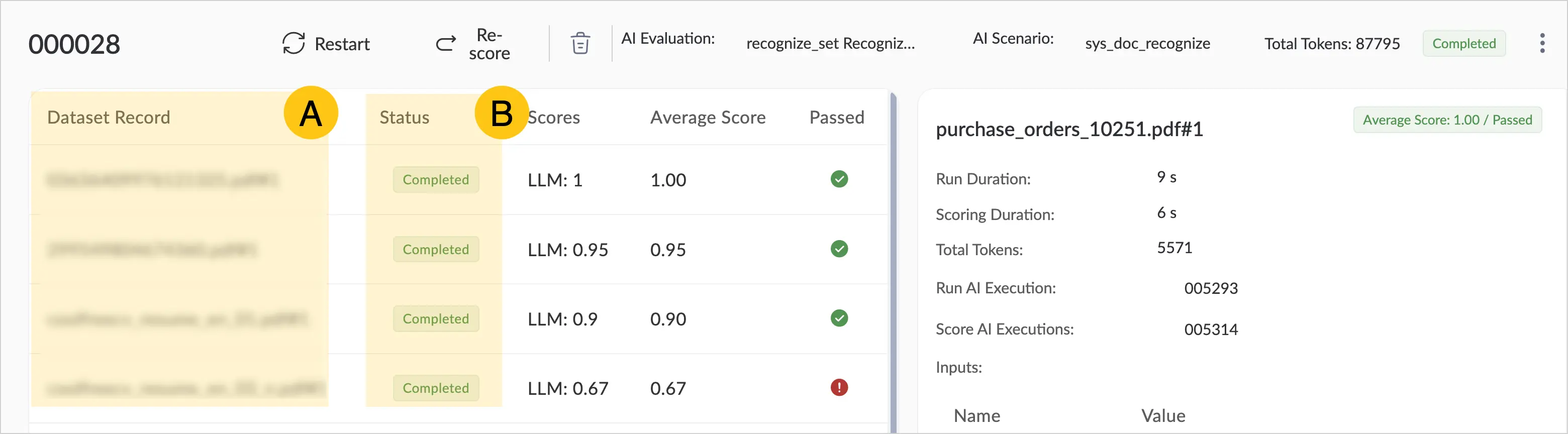Viewport: 1568px width, 434px height.
Task: Open Run AI Execution 005293 link
Action: tap(1211, 288)
